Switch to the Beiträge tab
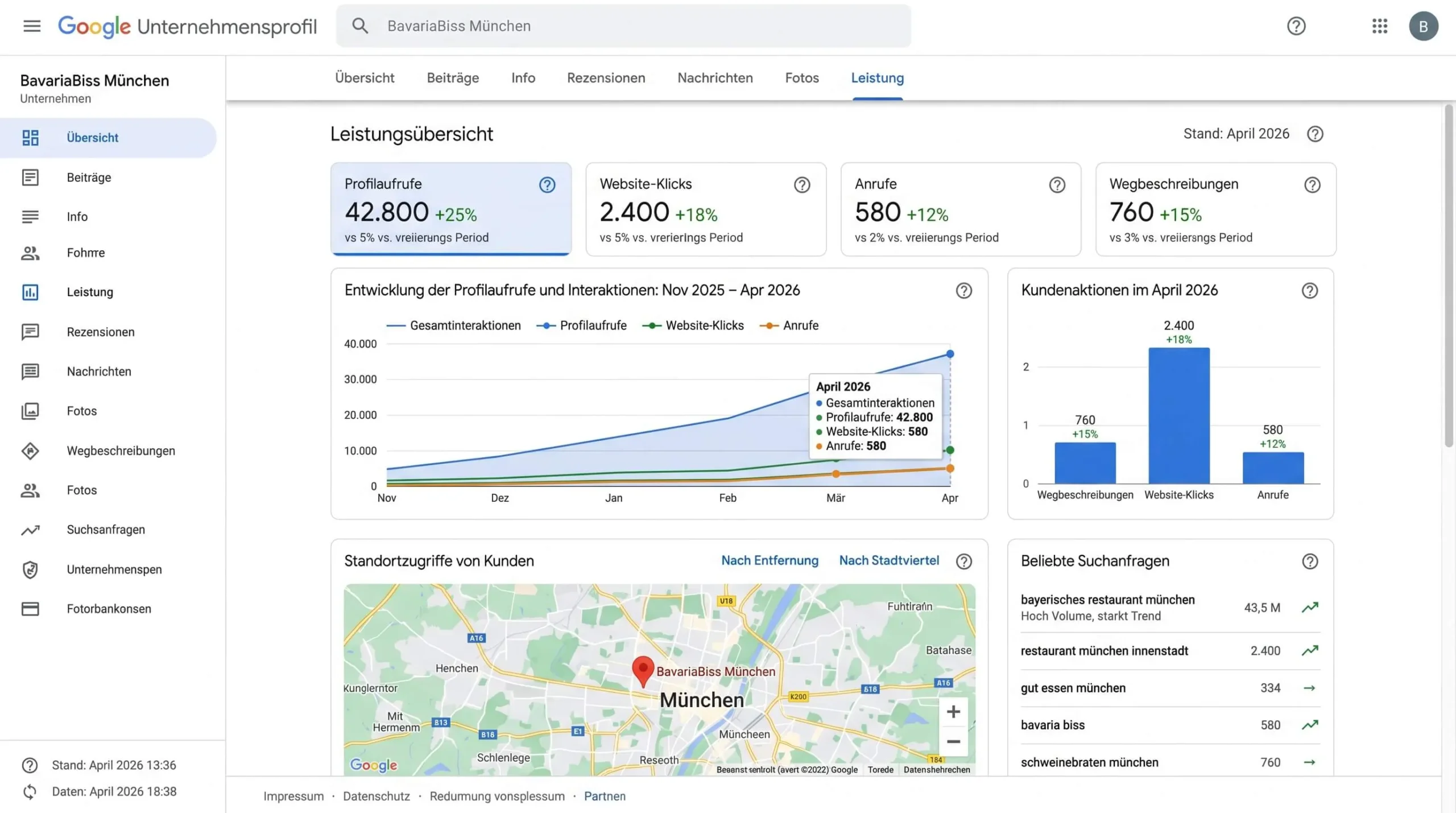 coord(453,78)
